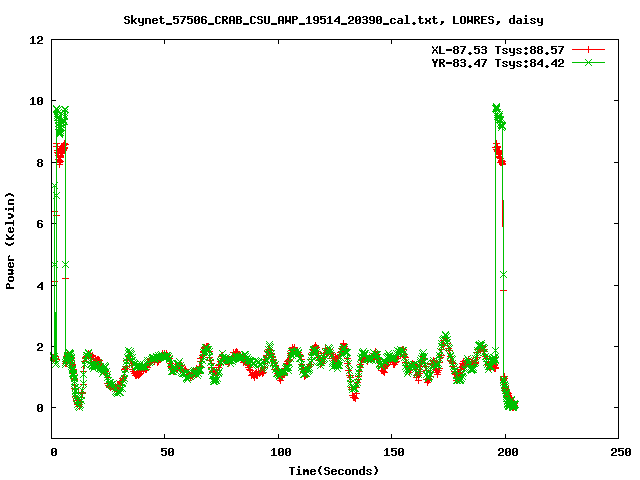This screenshot has width=640, height=480.
Task: Click the x-axis tick label 200
Action: pyautogui.click(x=507, y=452)
